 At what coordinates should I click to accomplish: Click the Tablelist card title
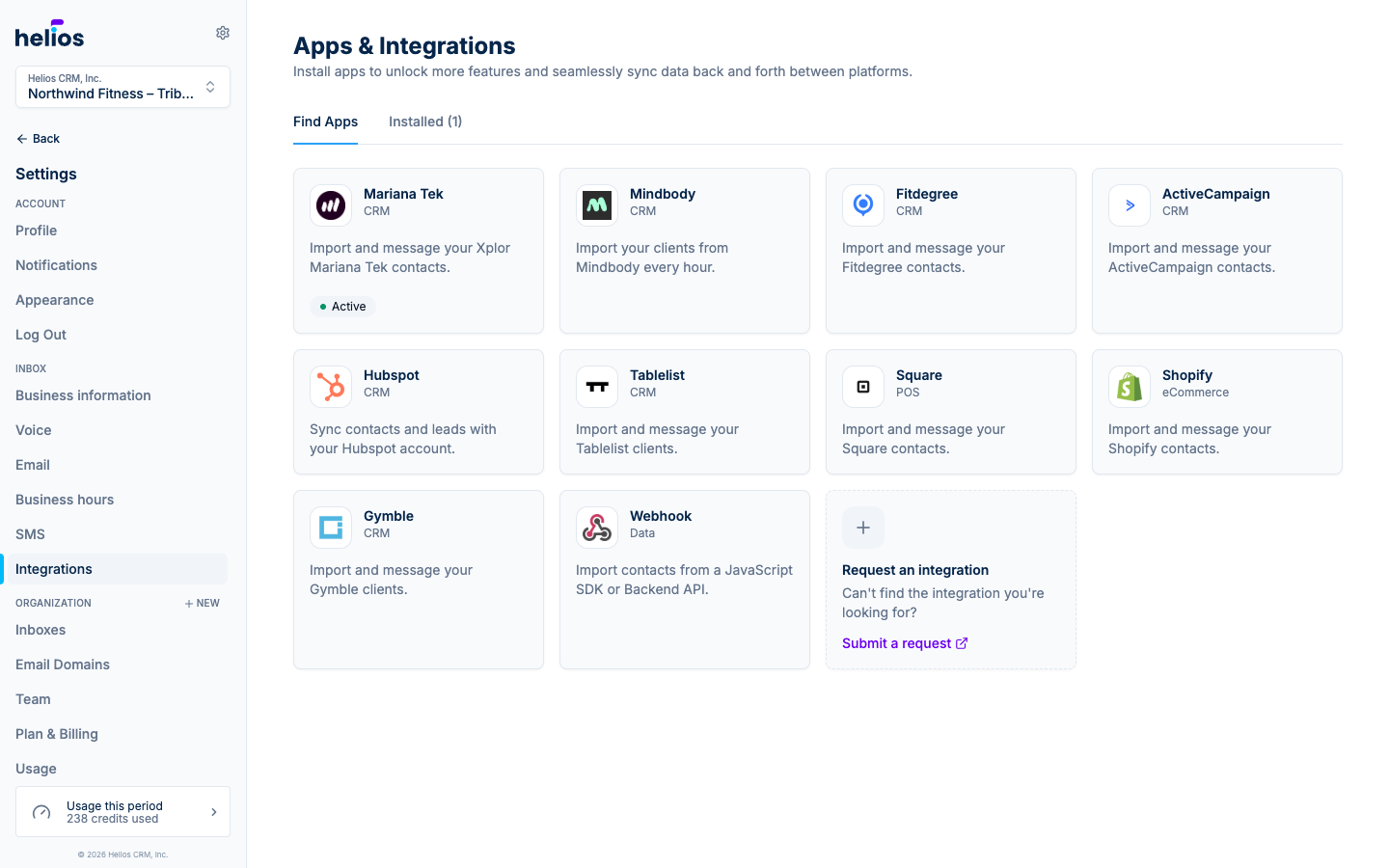[657, 375]
